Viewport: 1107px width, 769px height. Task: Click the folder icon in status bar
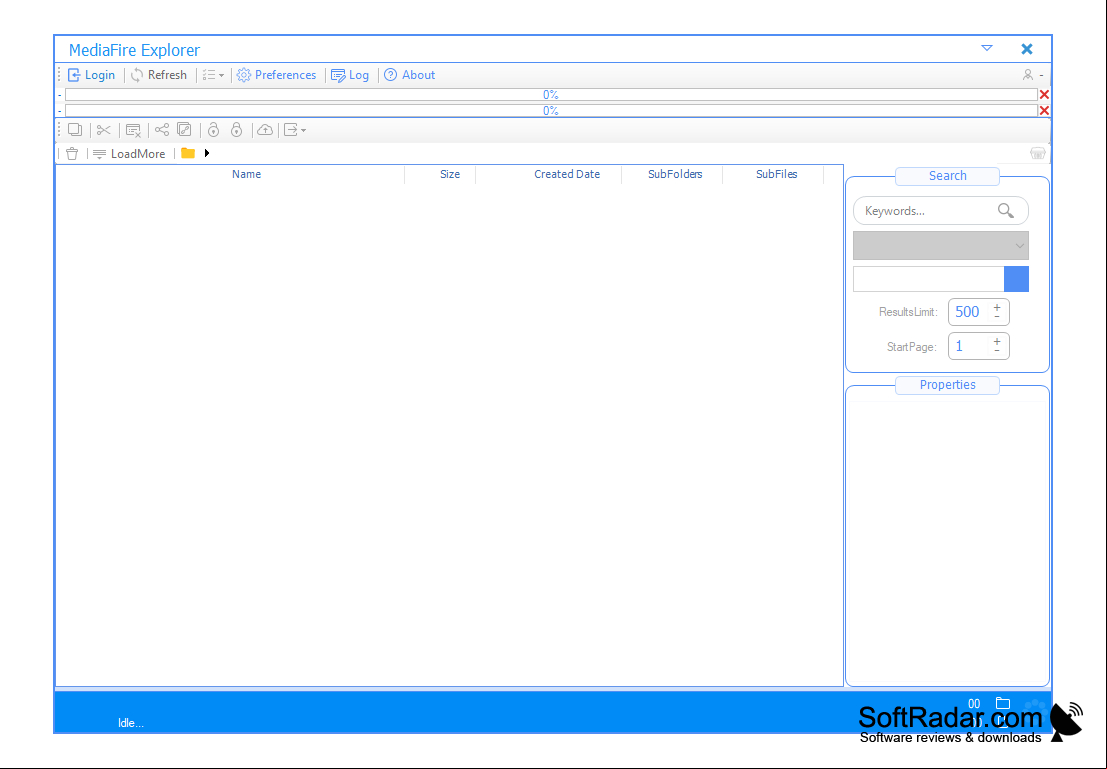coord(1003,703)
